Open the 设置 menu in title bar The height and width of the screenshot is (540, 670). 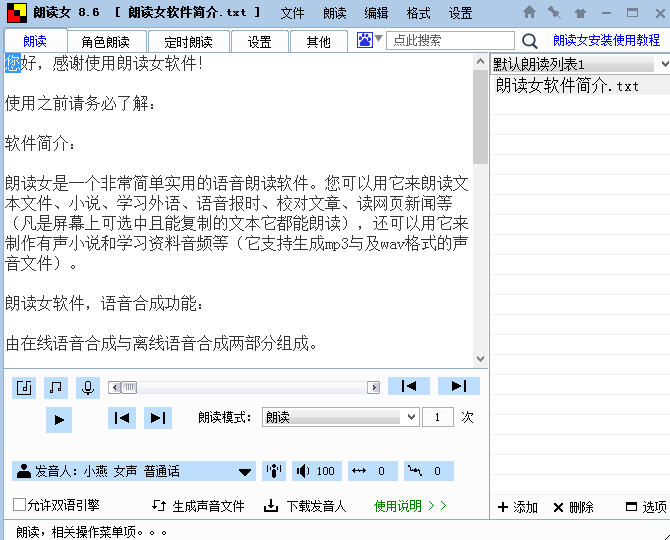point(460,13)
